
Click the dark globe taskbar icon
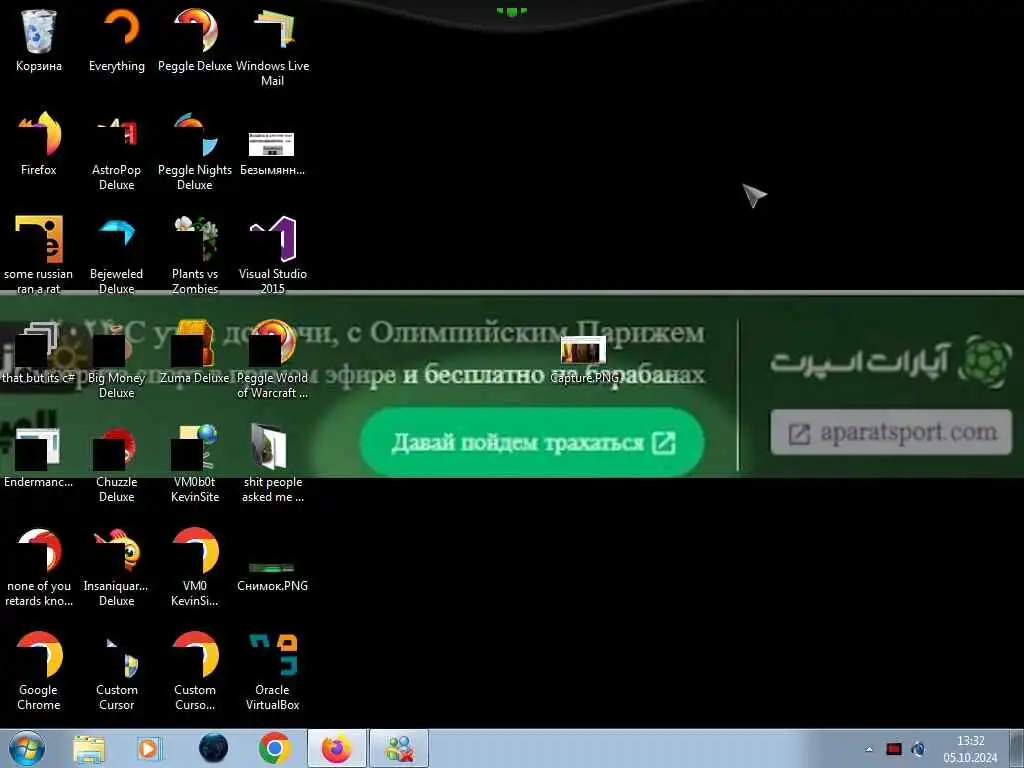pos(214,749)
